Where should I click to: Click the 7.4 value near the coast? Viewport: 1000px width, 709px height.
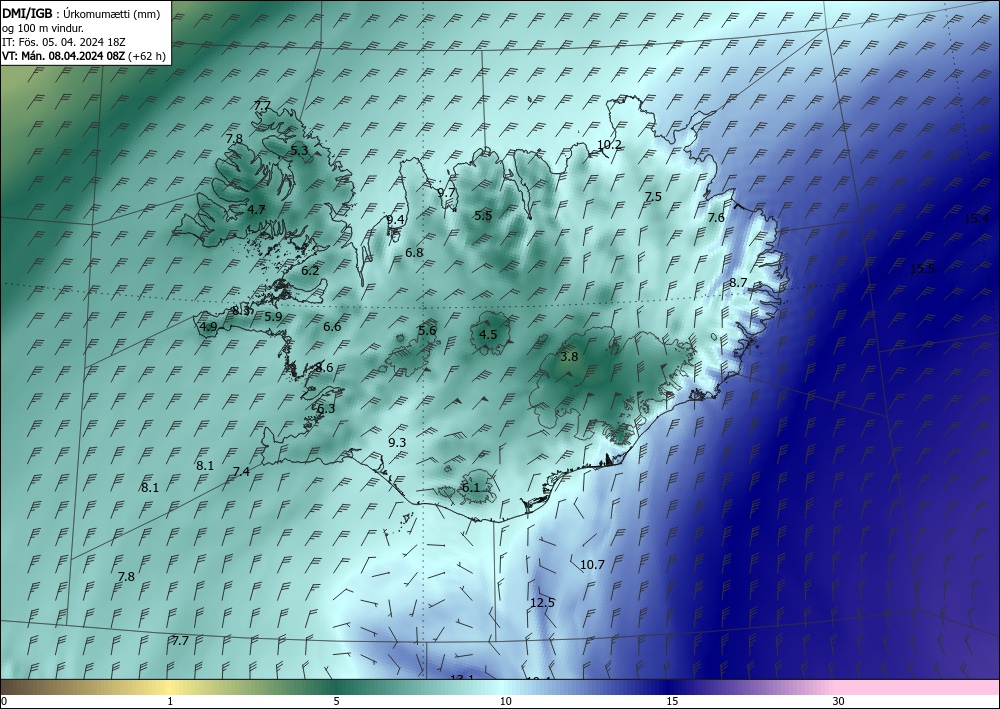pyautogui.click(x=241, y=472)
